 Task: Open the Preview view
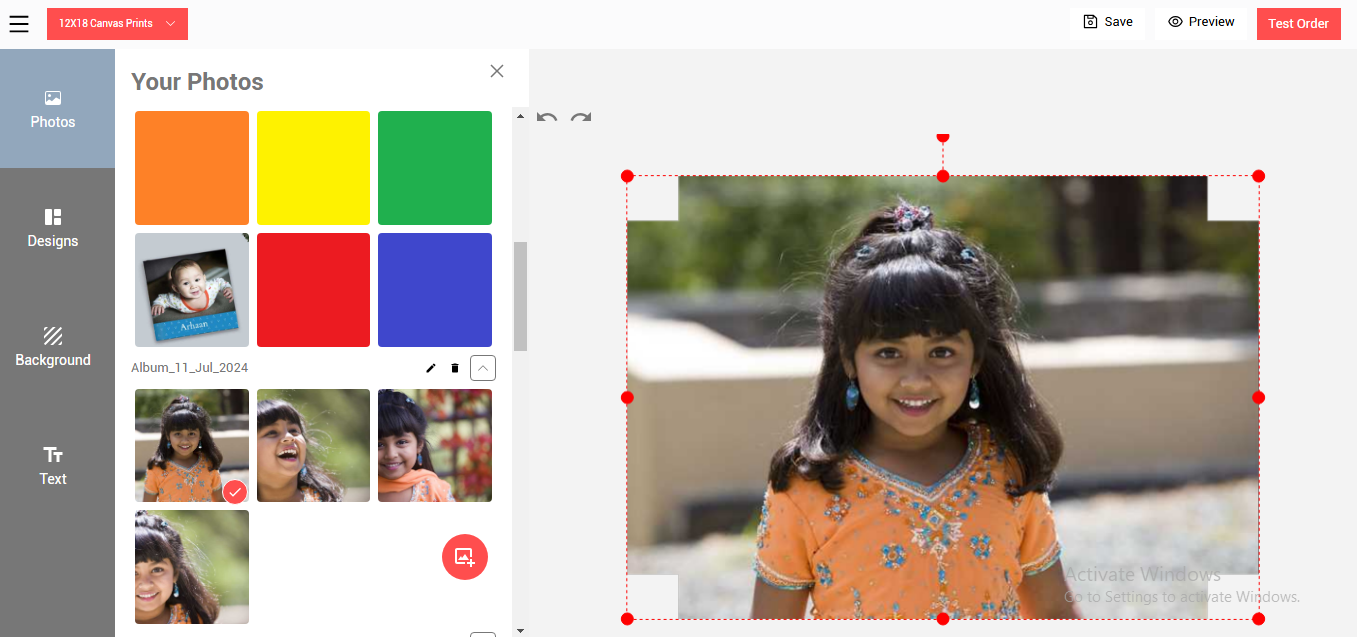click(1200, 22)
